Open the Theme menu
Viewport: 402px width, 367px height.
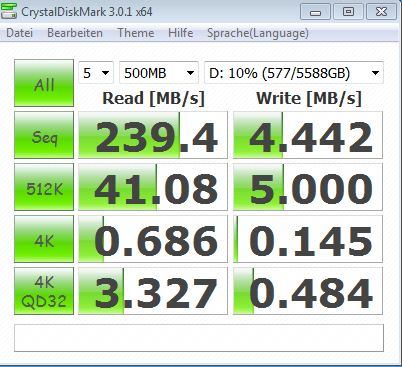point(136,33)
